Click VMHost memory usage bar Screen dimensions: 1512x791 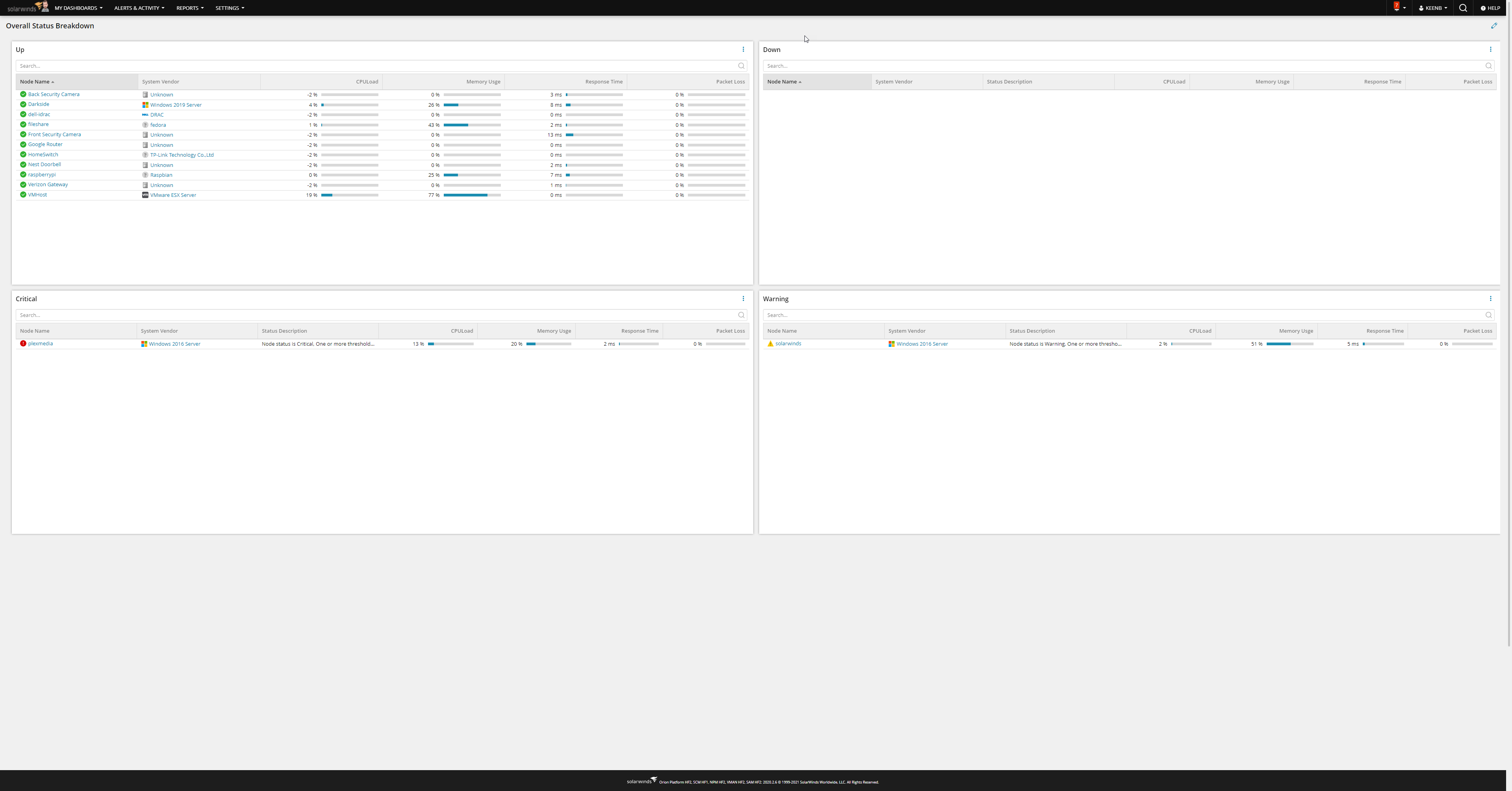pos(472,195)
